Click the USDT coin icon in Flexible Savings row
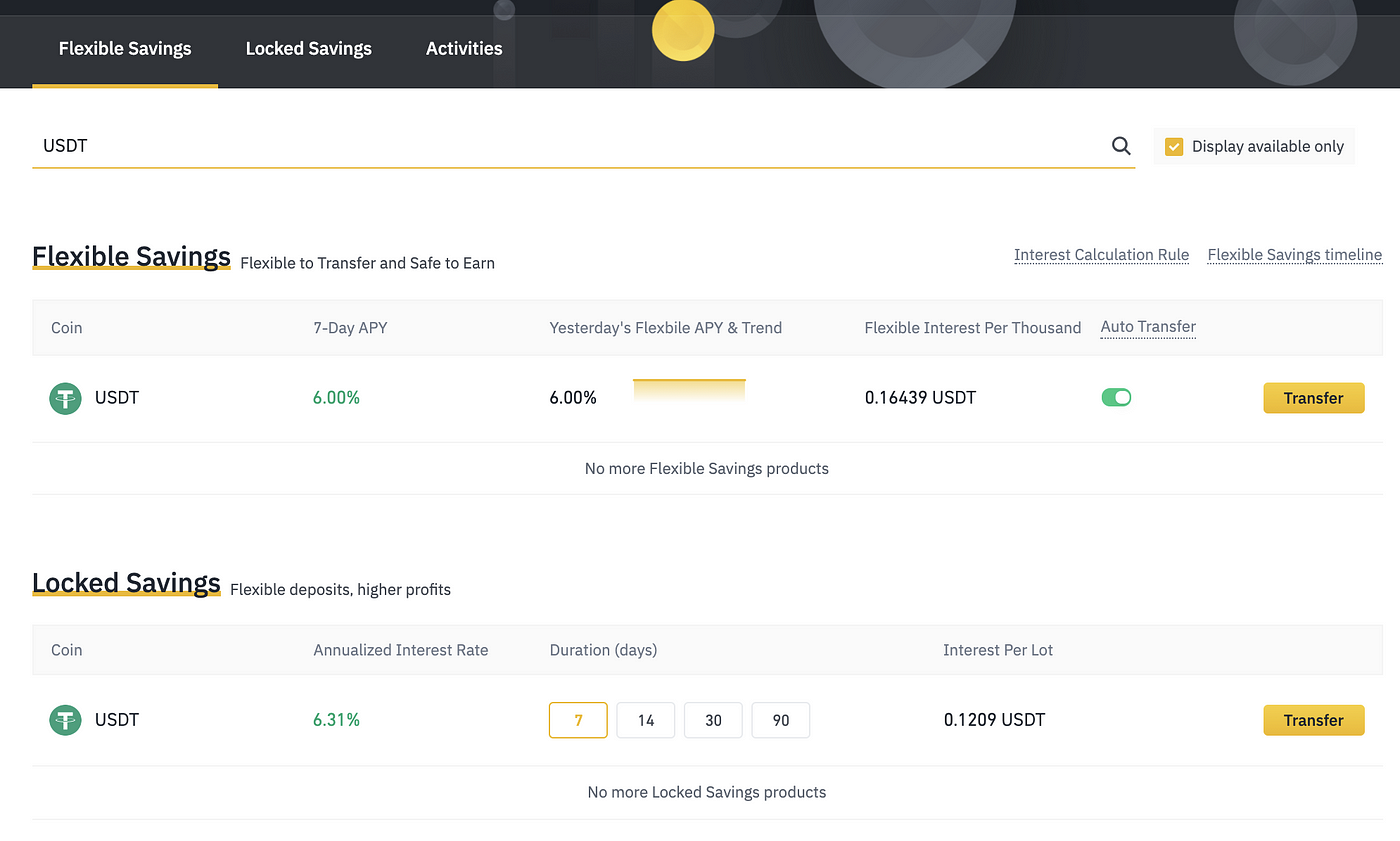This screenshot has height=841, width=1400. (x=65, y=398)
